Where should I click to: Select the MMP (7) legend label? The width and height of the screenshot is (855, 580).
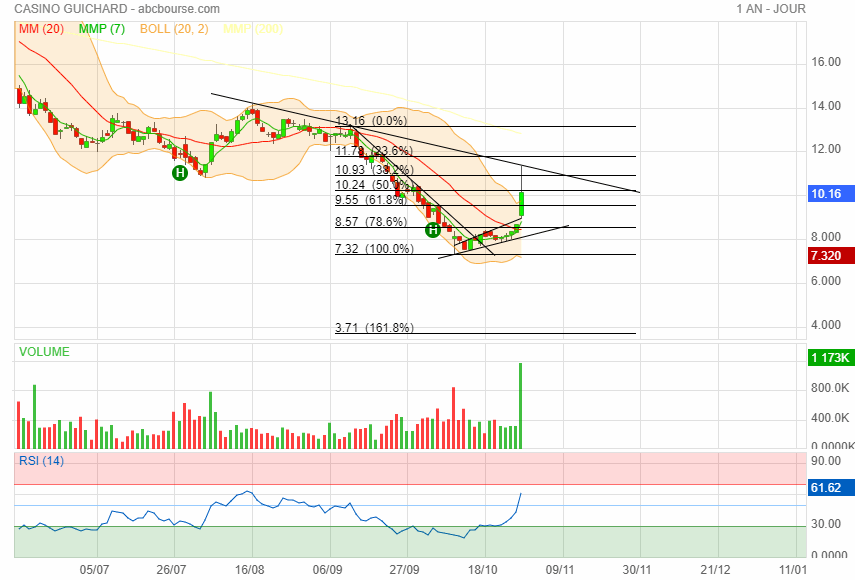pyautogui.click(x=102, y=29)
